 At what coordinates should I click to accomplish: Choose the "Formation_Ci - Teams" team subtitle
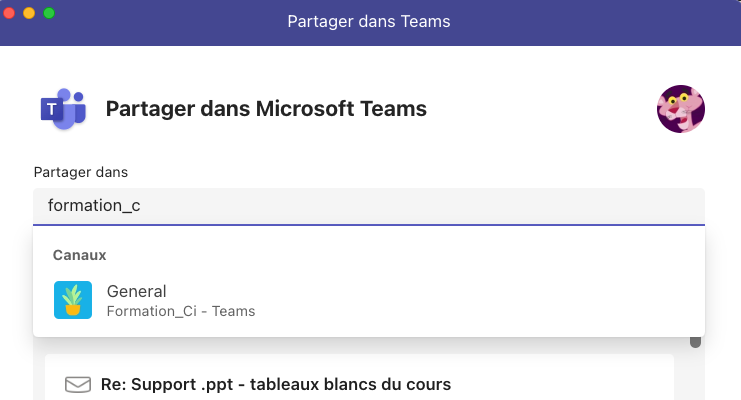coord(181,311)
